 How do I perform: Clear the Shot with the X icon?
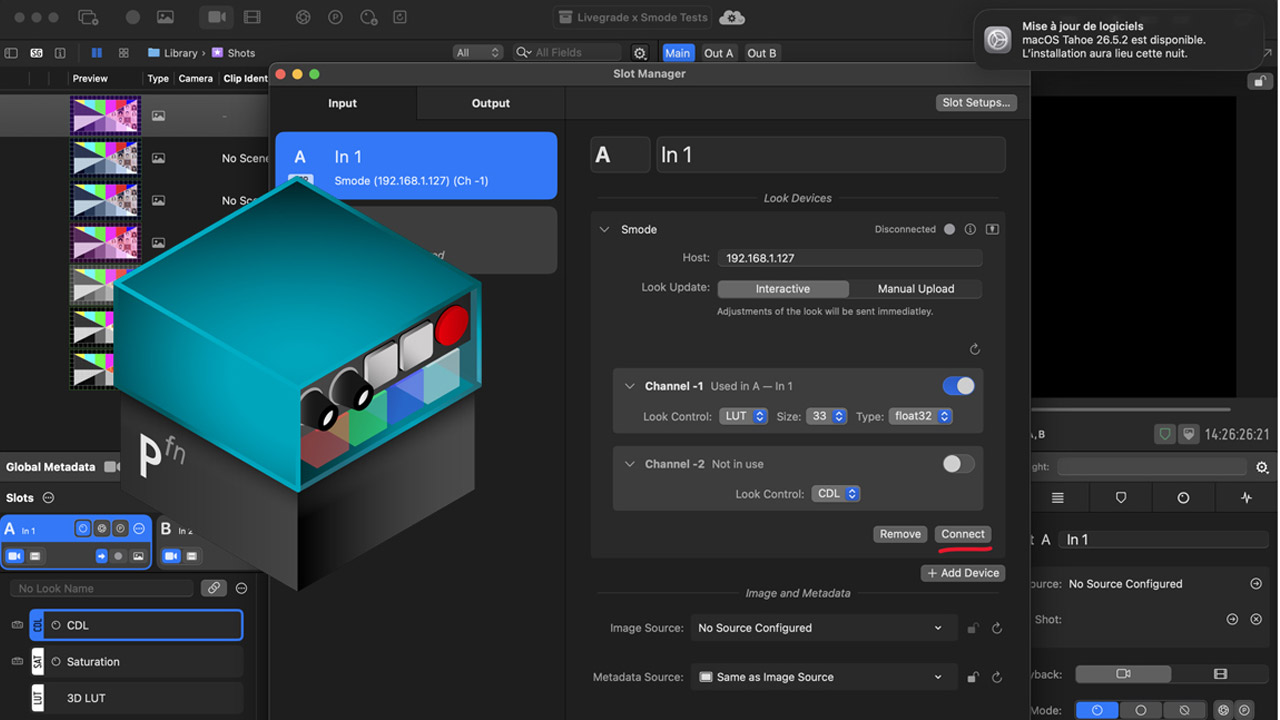click(x=1256, y=619)
